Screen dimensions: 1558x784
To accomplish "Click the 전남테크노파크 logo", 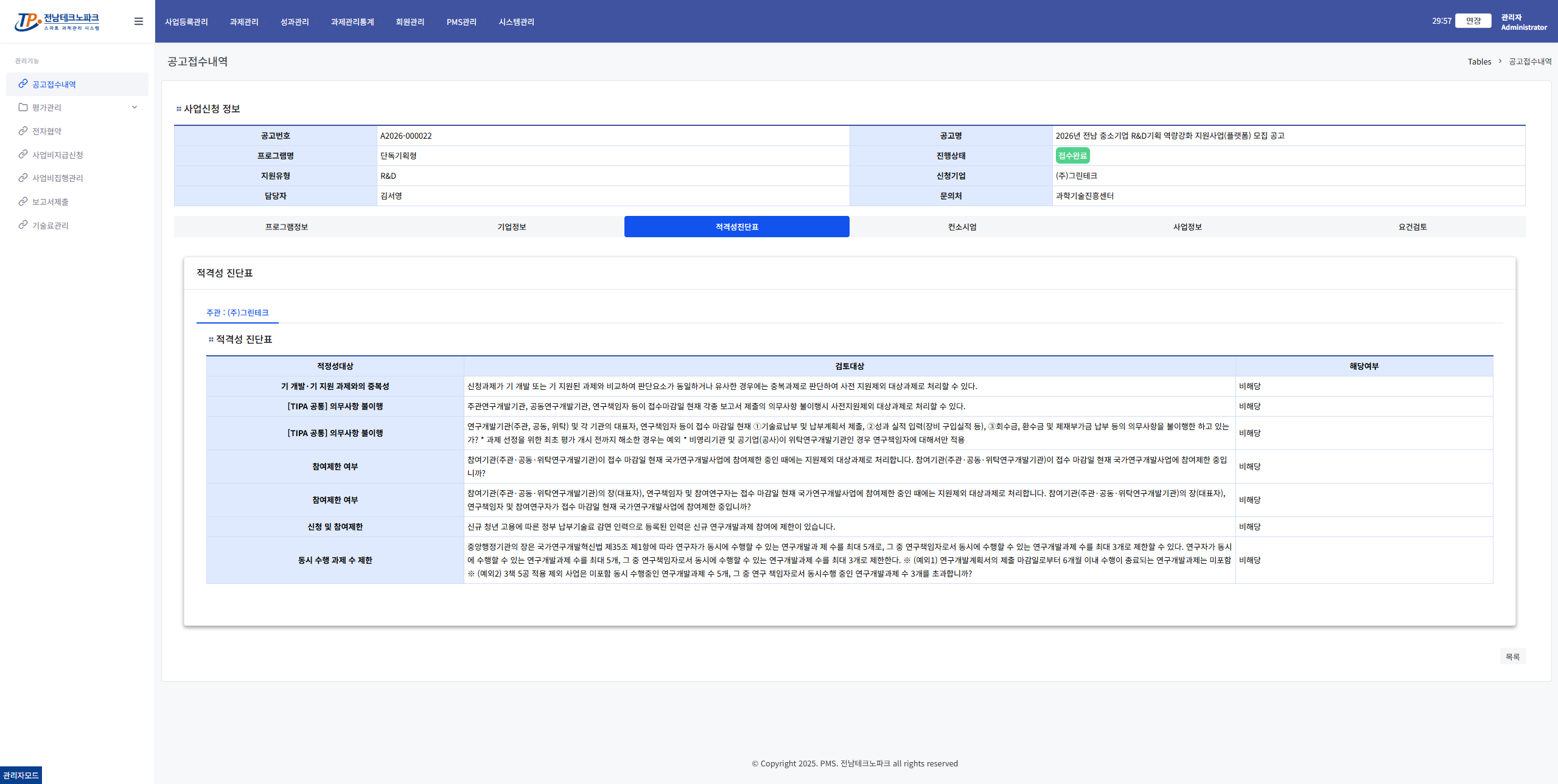I will pyautogui.click(x=57, y=22).
